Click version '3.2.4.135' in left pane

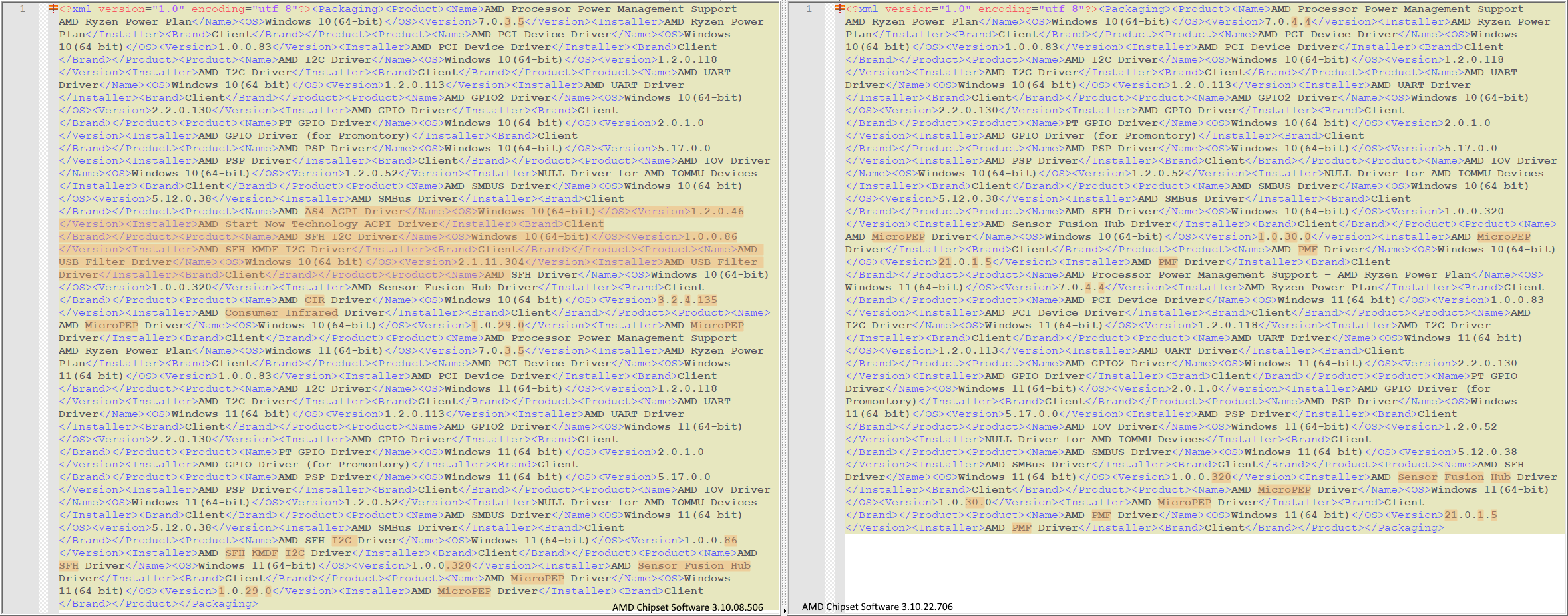point(687,300)
